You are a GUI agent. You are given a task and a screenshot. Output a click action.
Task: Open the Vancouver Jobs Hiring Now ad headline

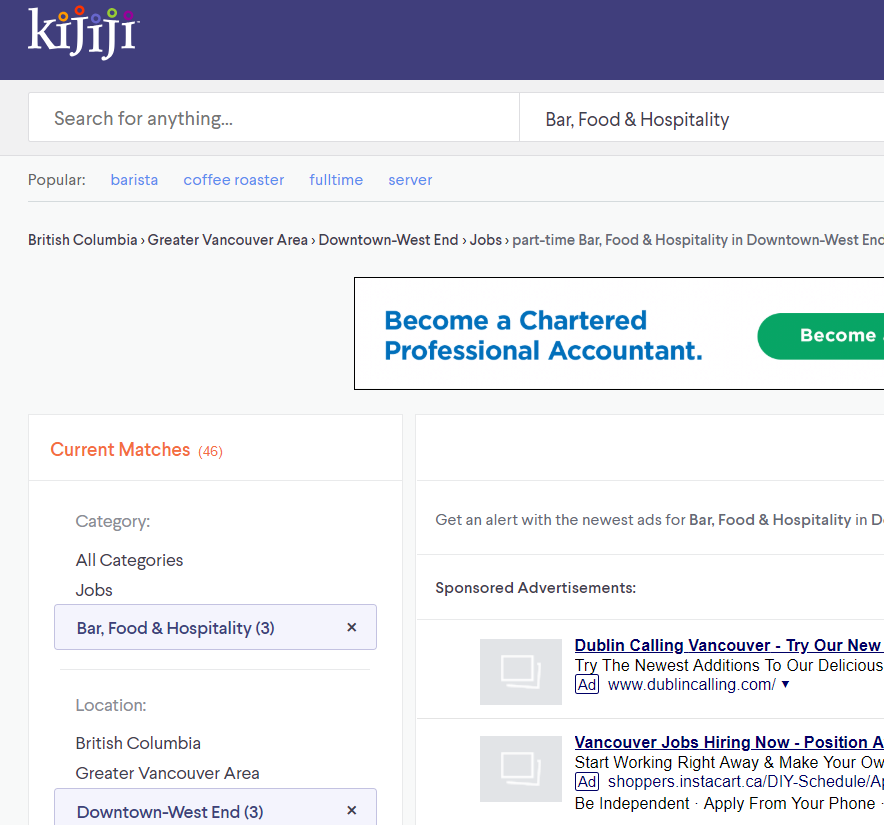pos(729,742)
